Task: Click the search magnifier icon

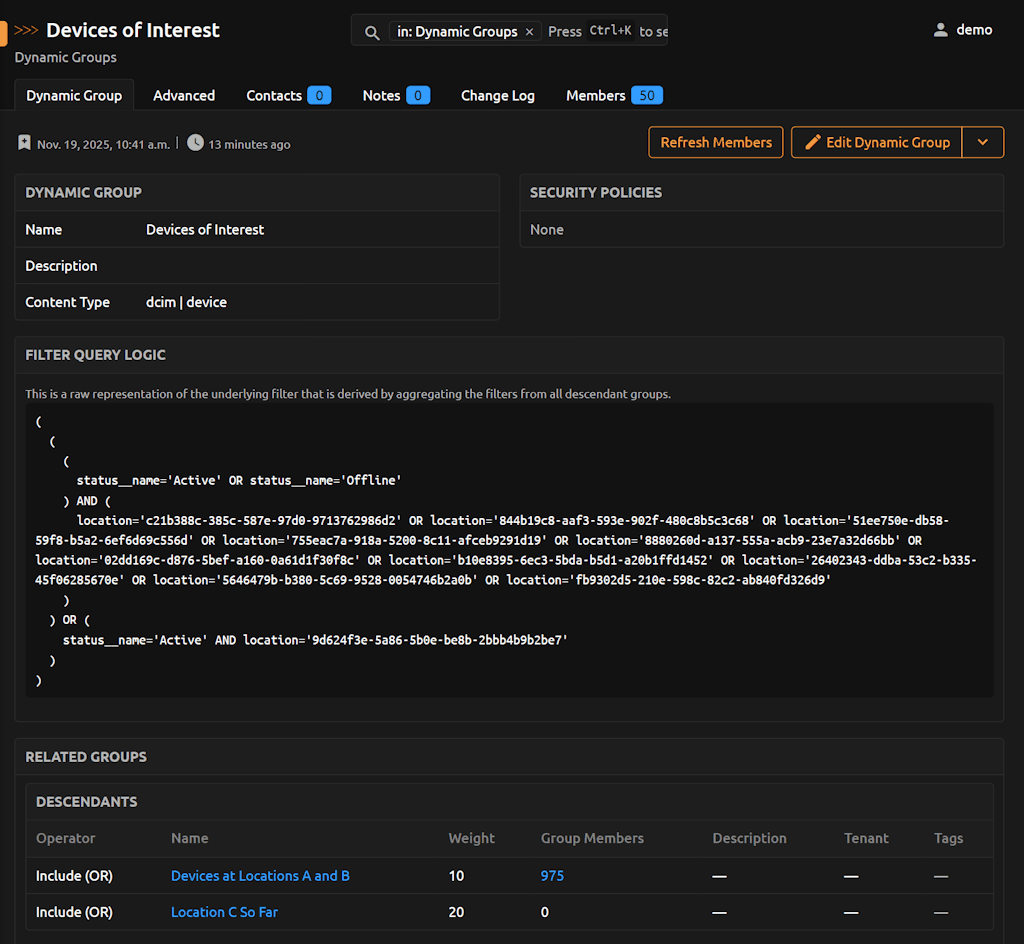Action: point(372,32)
